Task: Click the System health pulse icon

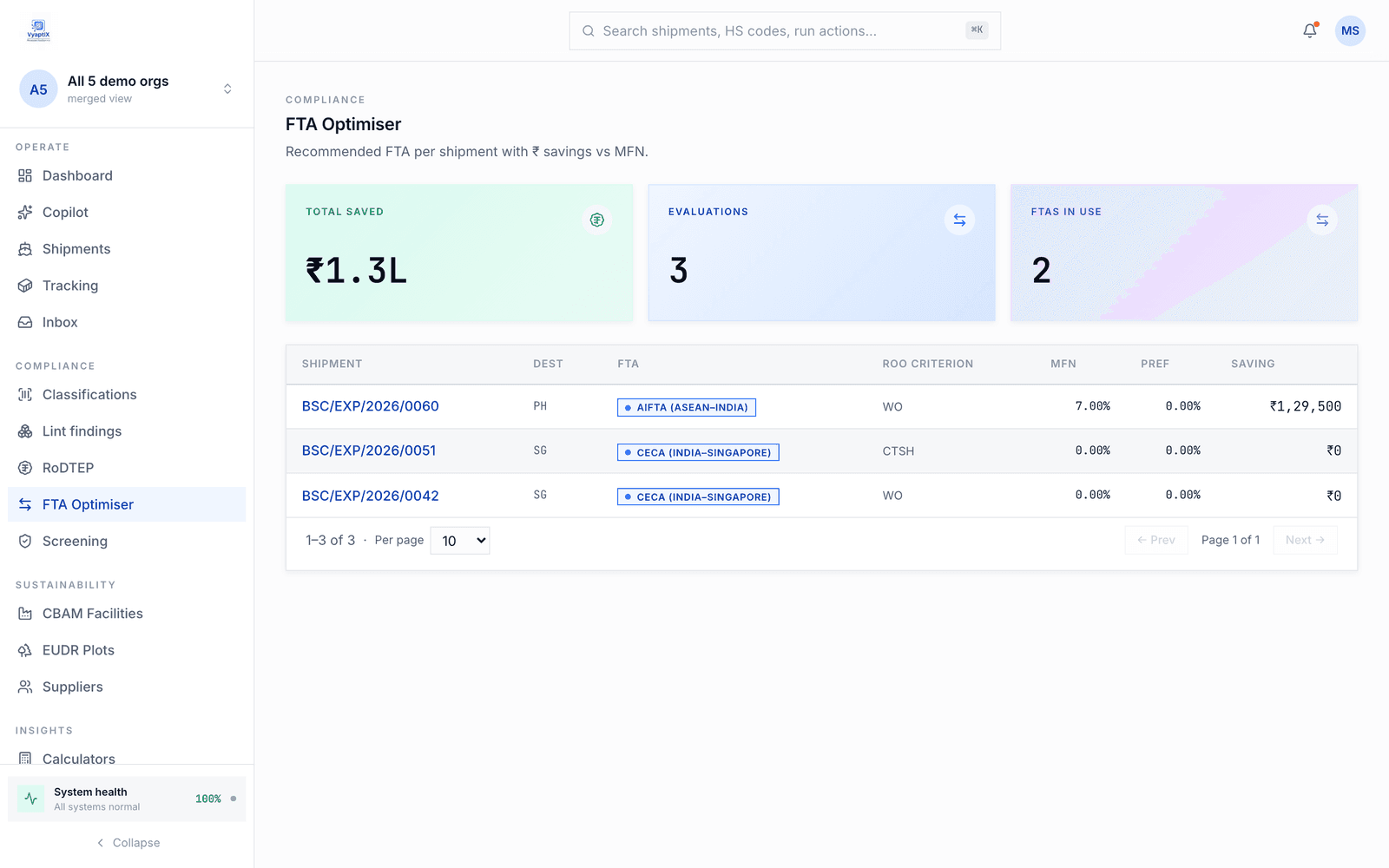Action: 31,799
